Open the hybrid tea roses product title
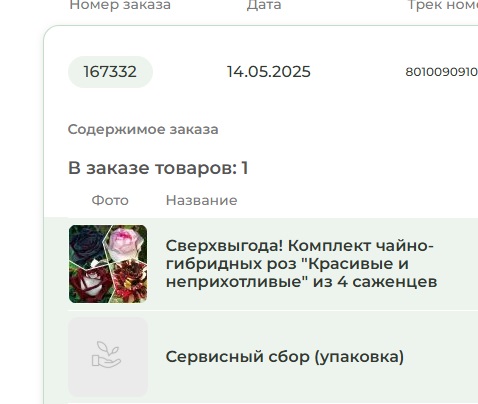The image size is (478, 404). [x=301, y=264]
